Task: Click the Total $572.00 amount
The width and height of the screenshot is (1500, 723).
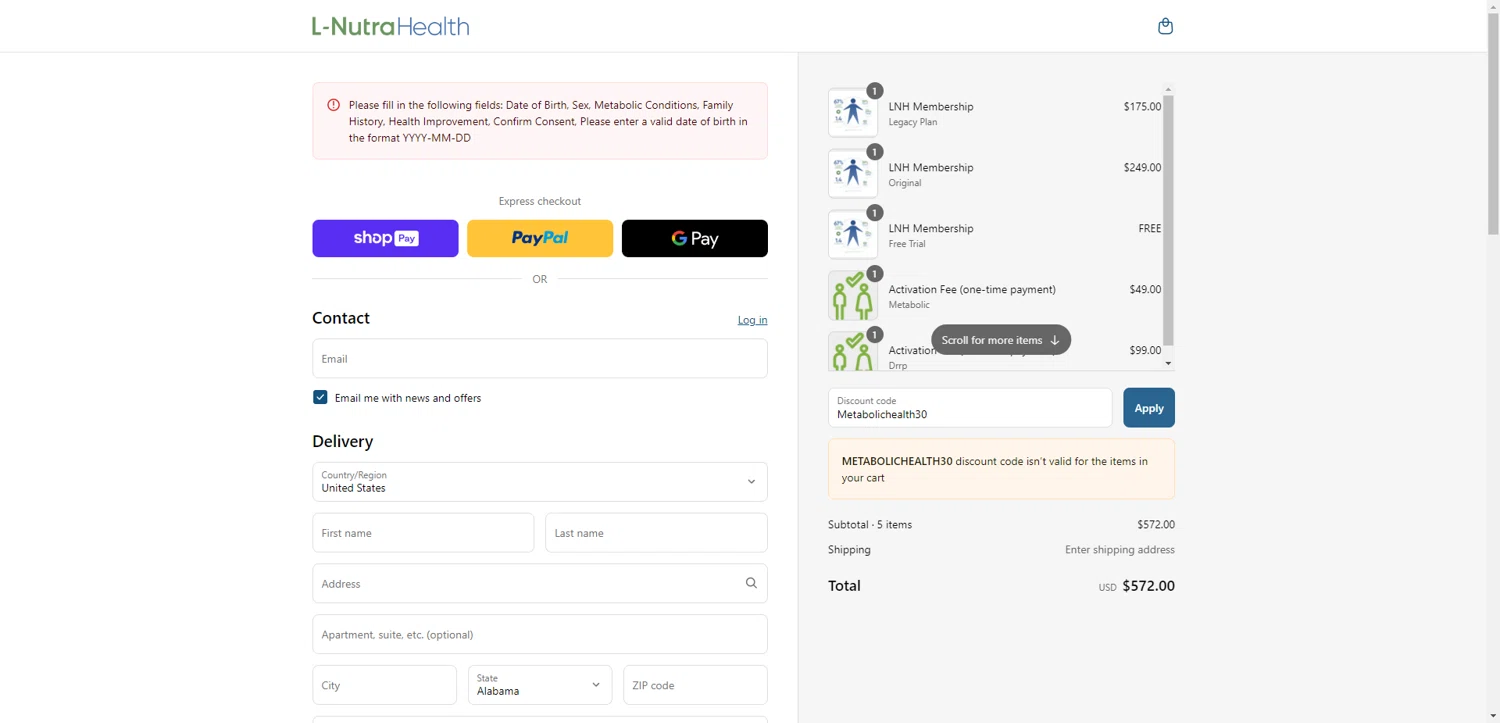Action: coord(1148,586)
